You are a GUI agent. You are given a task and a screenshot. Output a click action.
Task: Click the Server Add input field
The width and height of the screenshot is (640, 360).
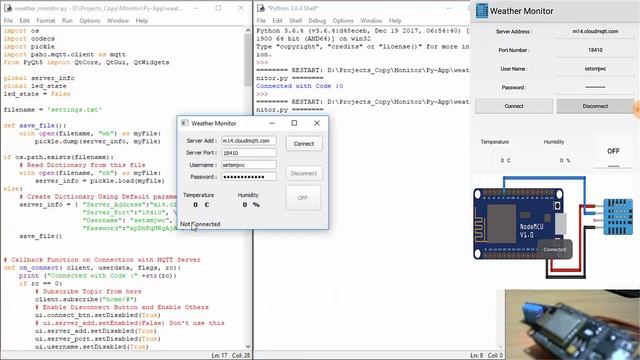click(x=249, y=141)
